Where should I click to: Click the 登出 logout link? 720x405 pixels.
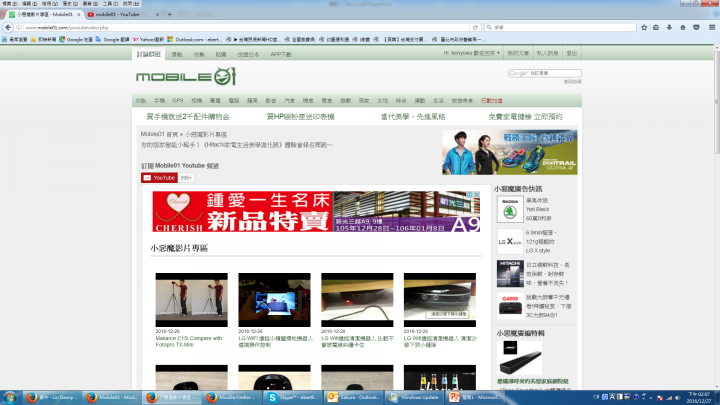572,53
